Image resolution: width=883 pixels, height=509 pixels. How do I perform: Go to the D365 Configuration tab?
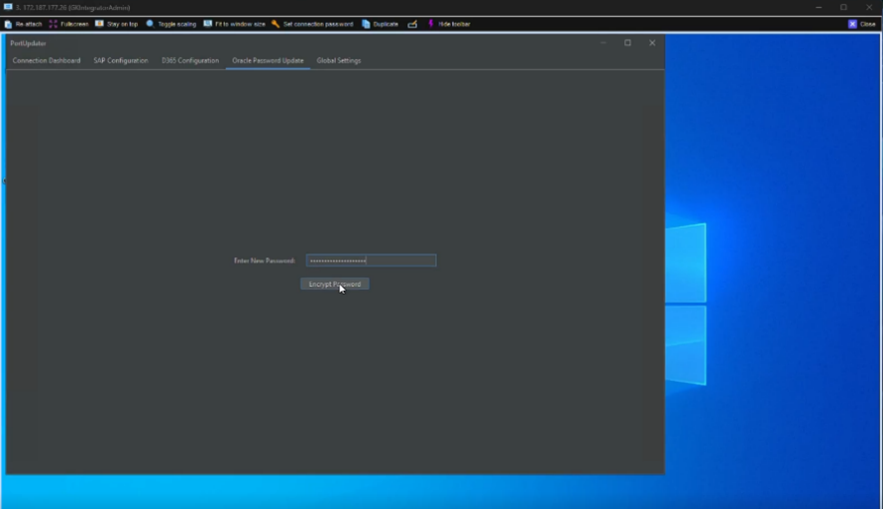tap(190, 61)
